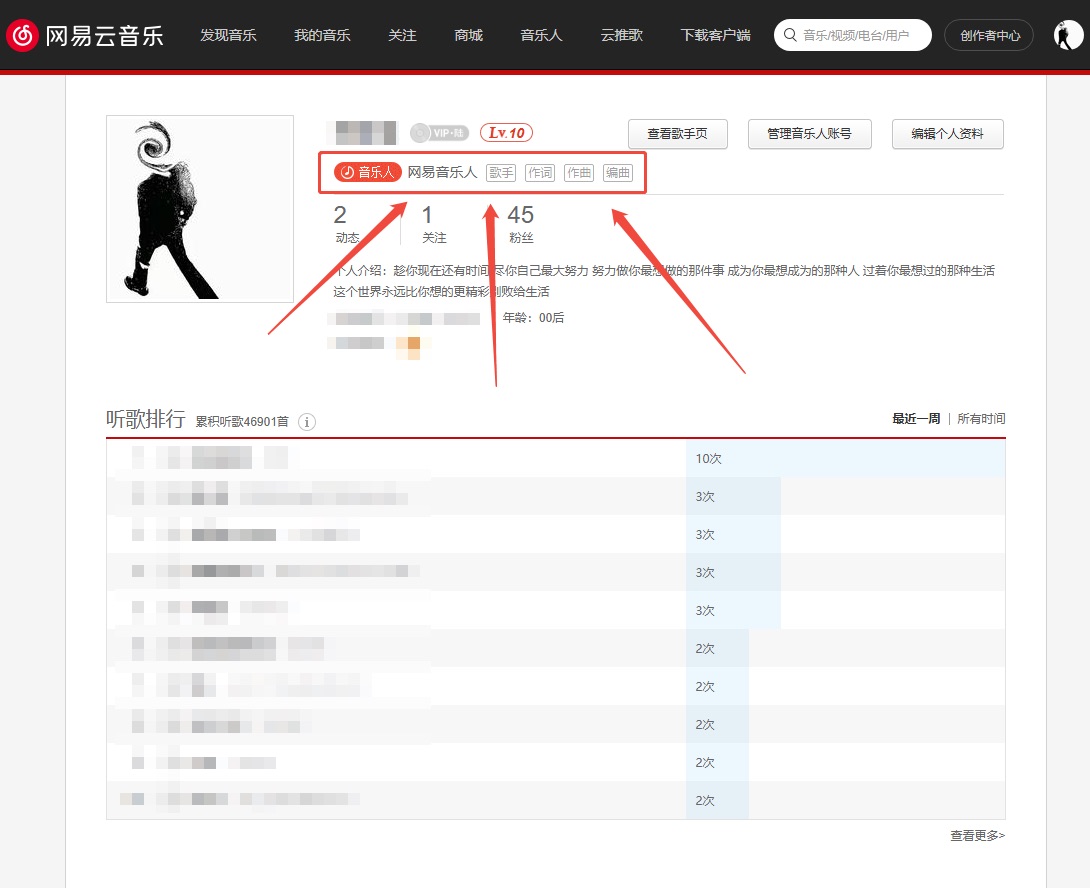Screen dimensions: 1090x888
Task: Open the 发现音乐 menu item
Action: click(x=228, y=35)
